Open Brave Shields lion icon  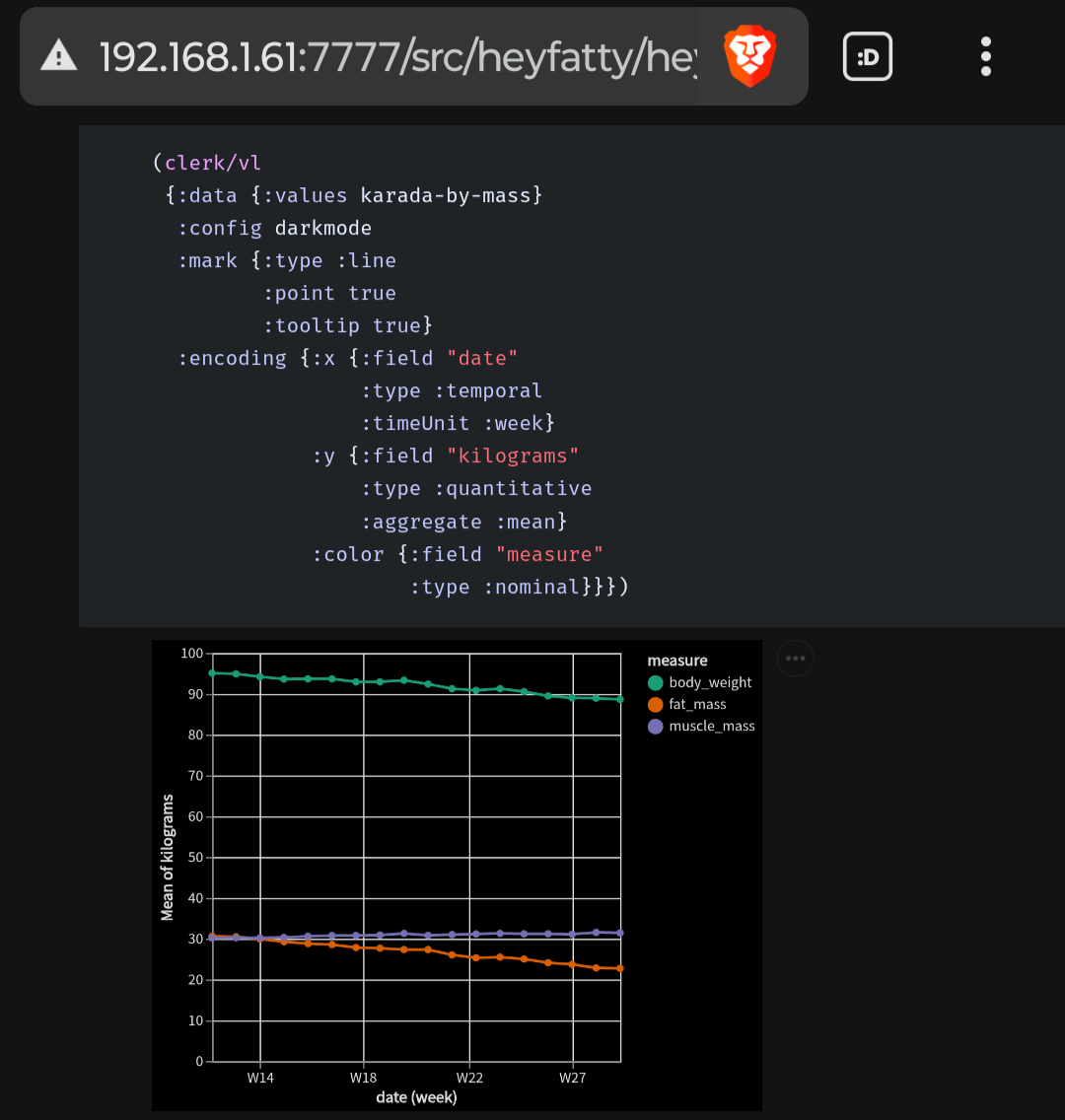749,56
